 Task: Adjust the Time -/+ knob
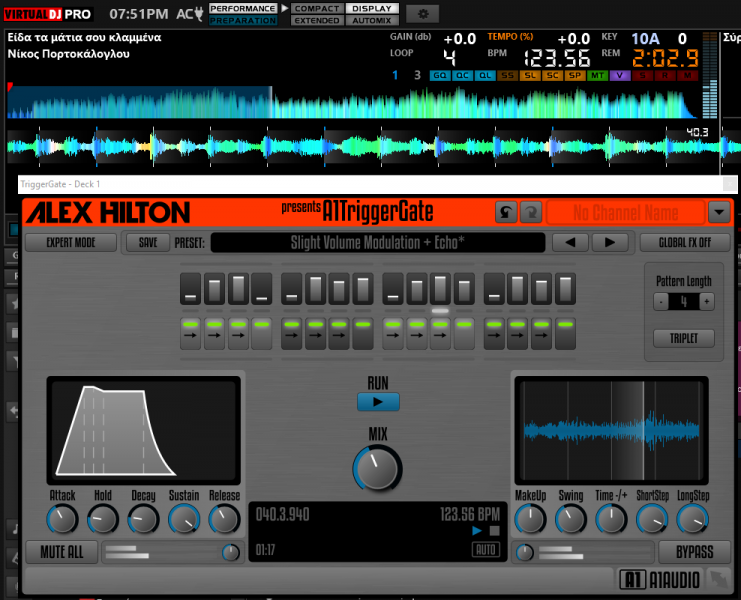coord(611,519)
